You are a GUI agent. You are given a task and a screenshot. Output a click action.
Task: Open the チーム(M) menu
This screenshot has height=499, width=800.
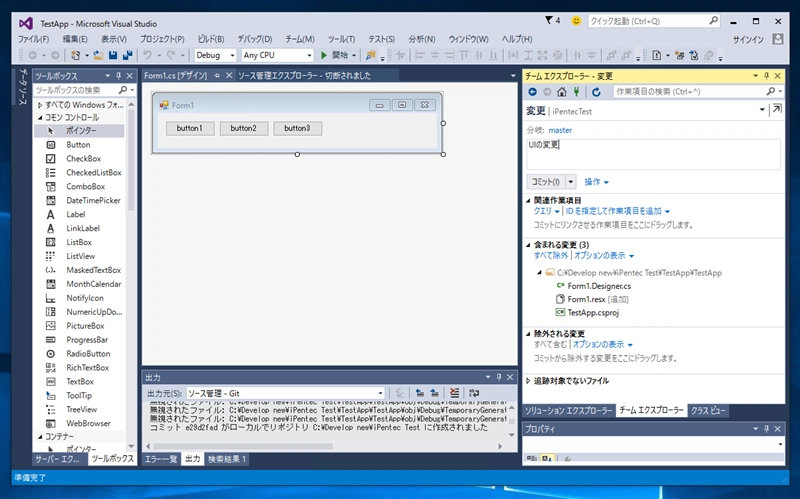coord(299,39)
